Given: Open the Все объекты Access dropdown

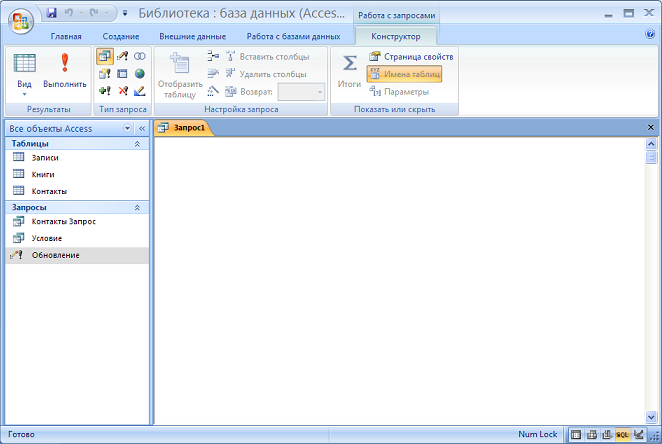Looking at the screenshot, I should (127, 128).
